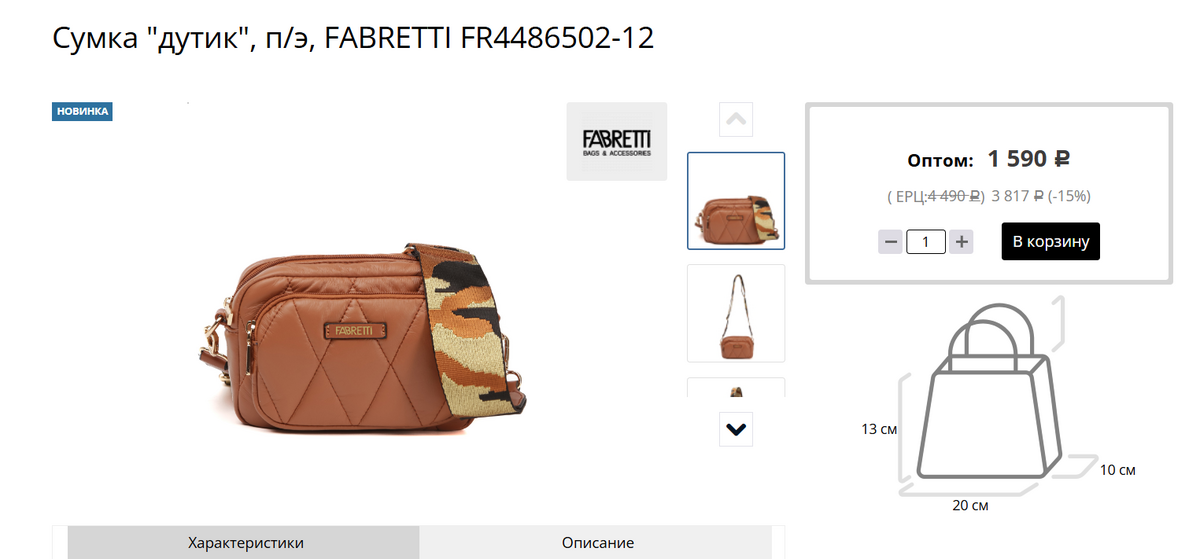This screenshot has height=559, width=1200.
Task: Click the FABRETTI brand logo
Action: coord(616,141)
